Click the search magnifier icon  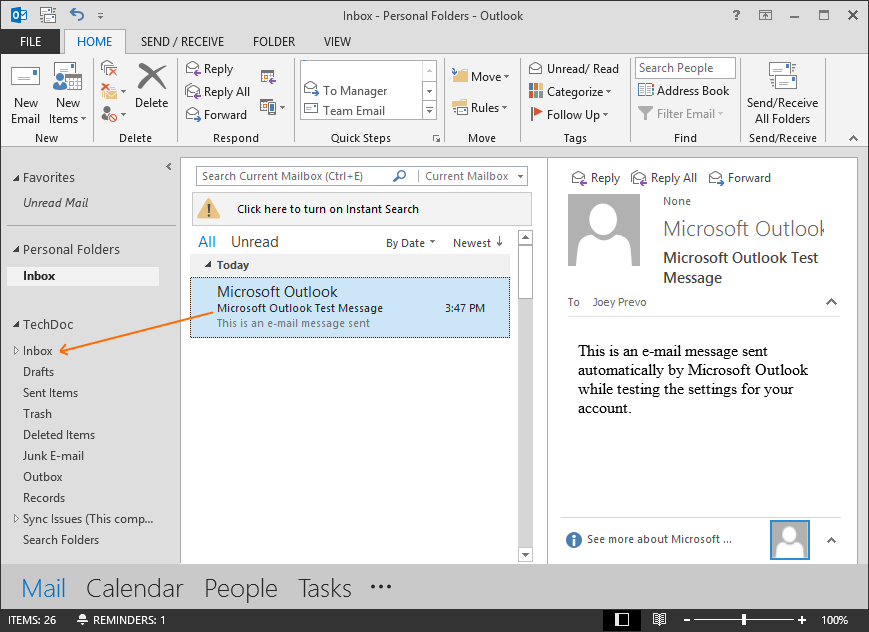(x=400, y=176)
